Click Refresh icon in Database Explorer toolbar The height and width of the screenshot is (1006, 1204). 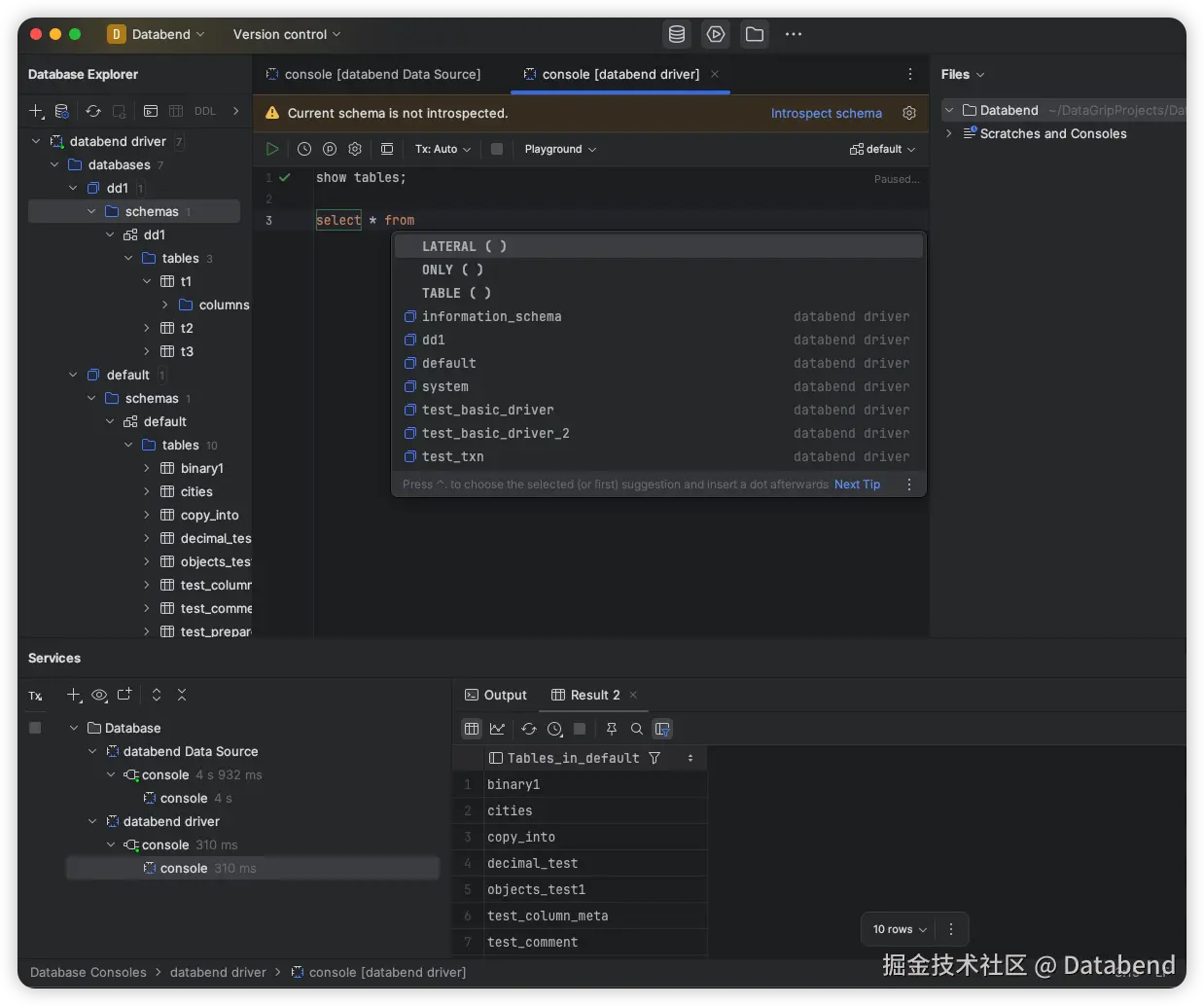[x=93, y=111]
